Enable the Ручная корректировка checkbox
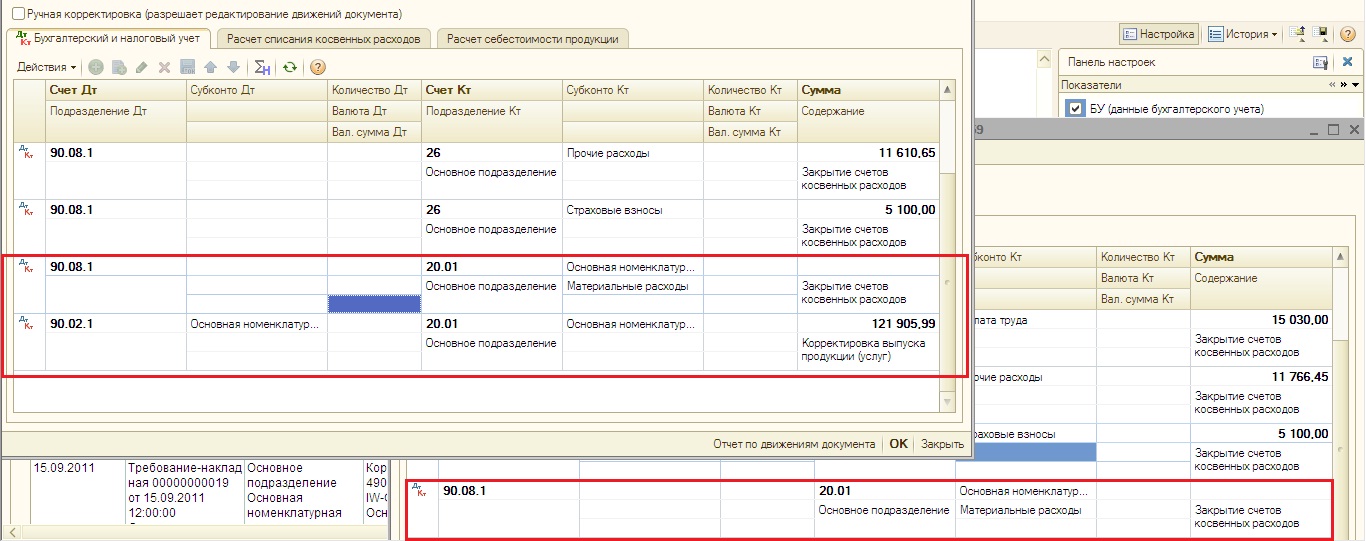 [x=18, y=14]
